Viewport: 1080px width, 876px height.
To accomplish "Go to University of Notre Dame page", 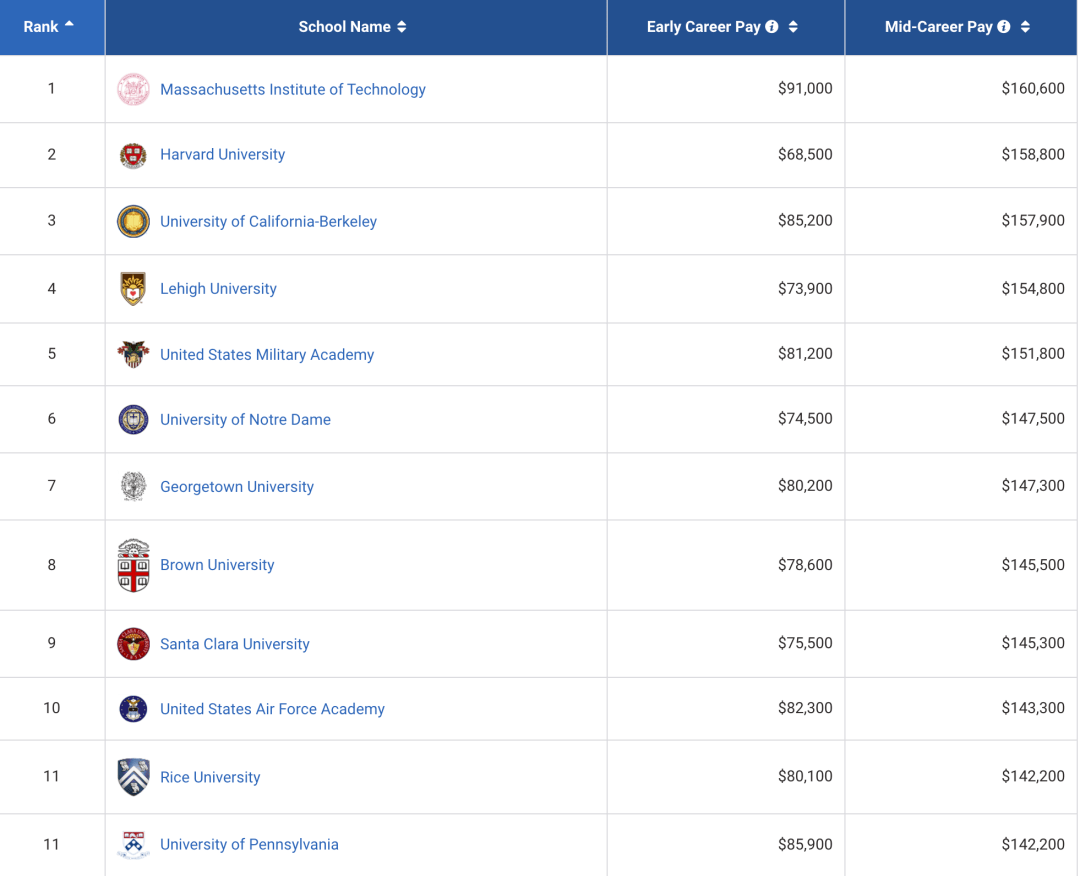I will tap(245, 419).
